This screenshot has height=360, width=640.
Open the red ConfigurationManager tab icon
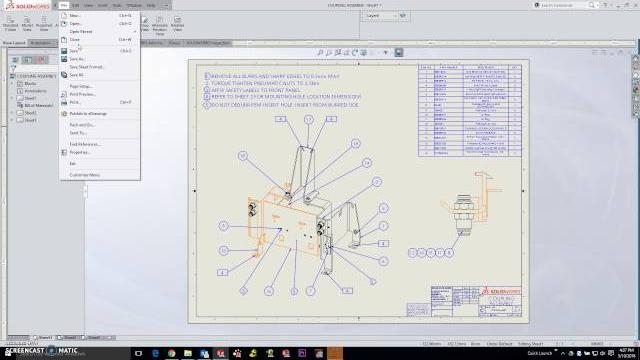click(x=41, y=60)
